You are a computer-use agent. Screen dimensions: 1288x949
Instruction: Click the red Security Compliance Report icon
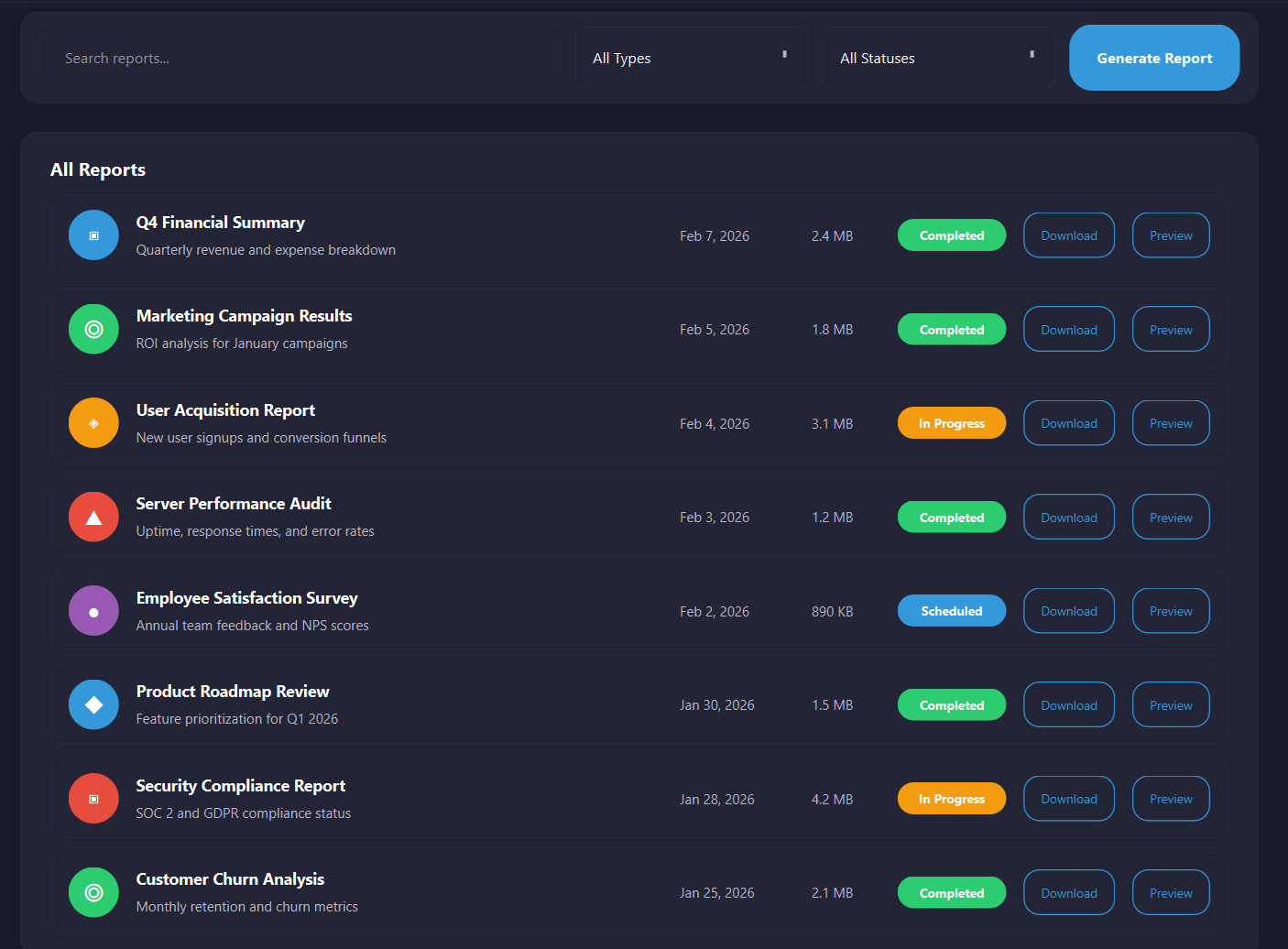tap(93, 798)
